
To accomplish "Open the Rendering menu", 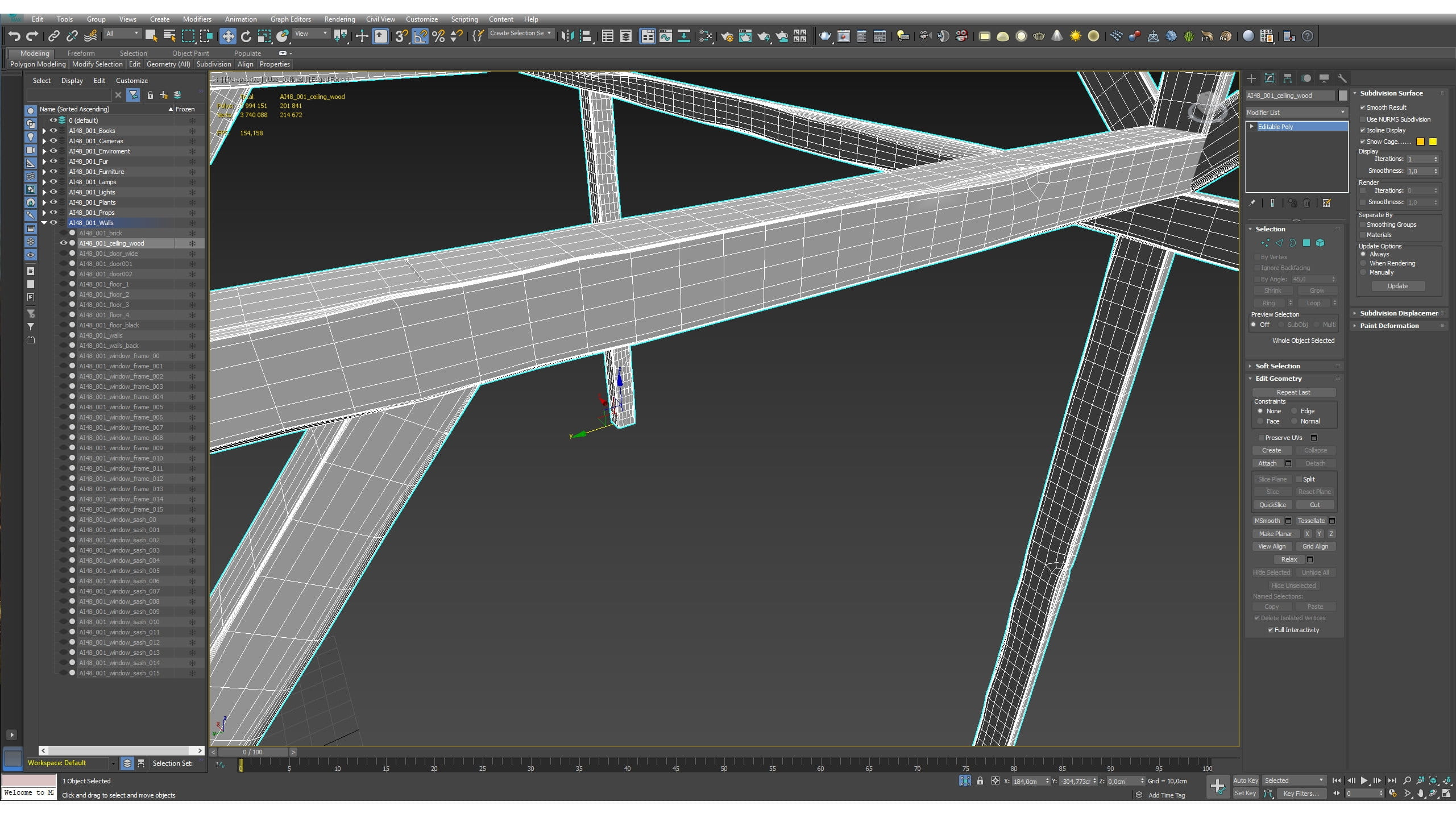I will coord(339,19).
